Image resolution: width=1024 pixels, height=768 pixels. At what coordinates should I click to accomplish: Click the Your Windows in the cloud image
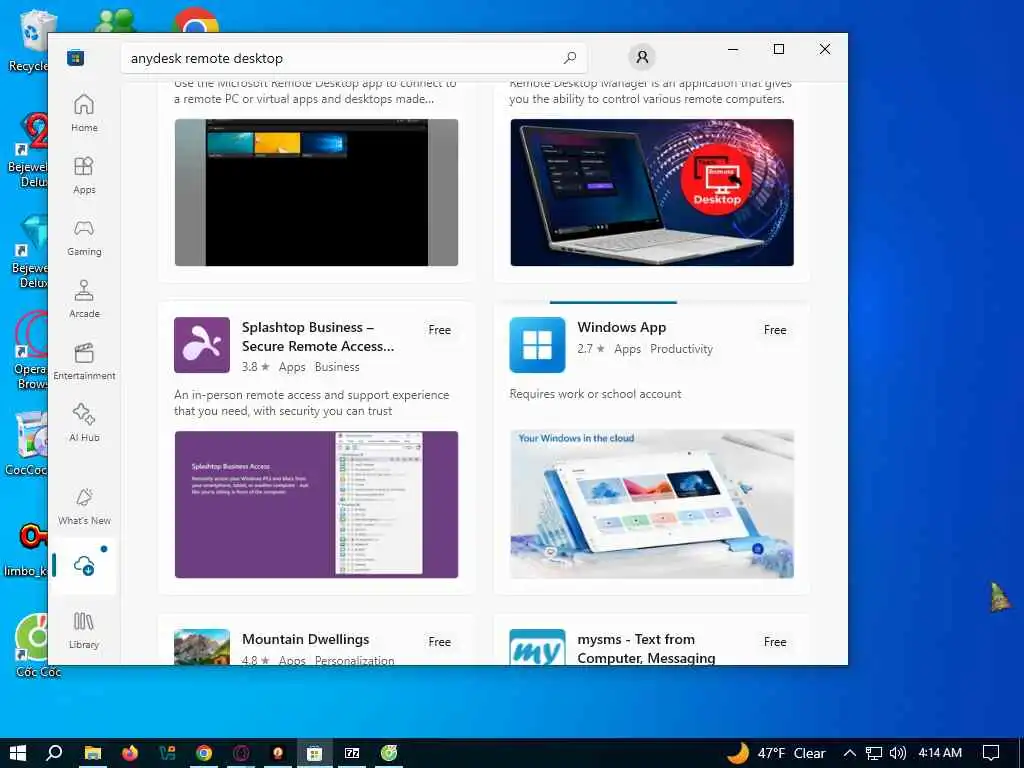(652, 504)
